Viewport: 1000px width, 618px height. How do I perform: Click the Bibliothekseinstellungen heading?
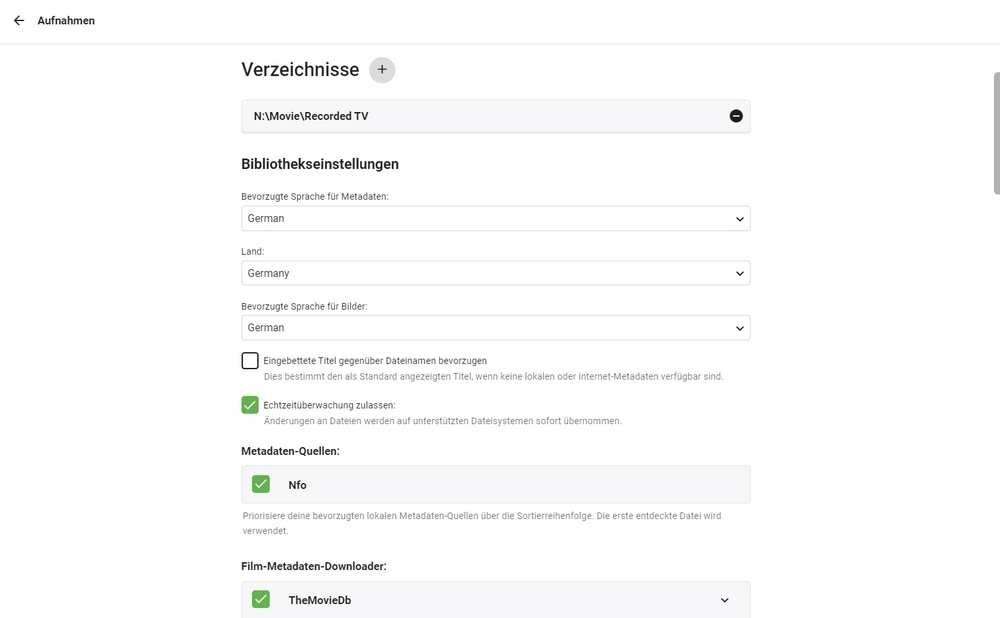click(x=320, y=164)
